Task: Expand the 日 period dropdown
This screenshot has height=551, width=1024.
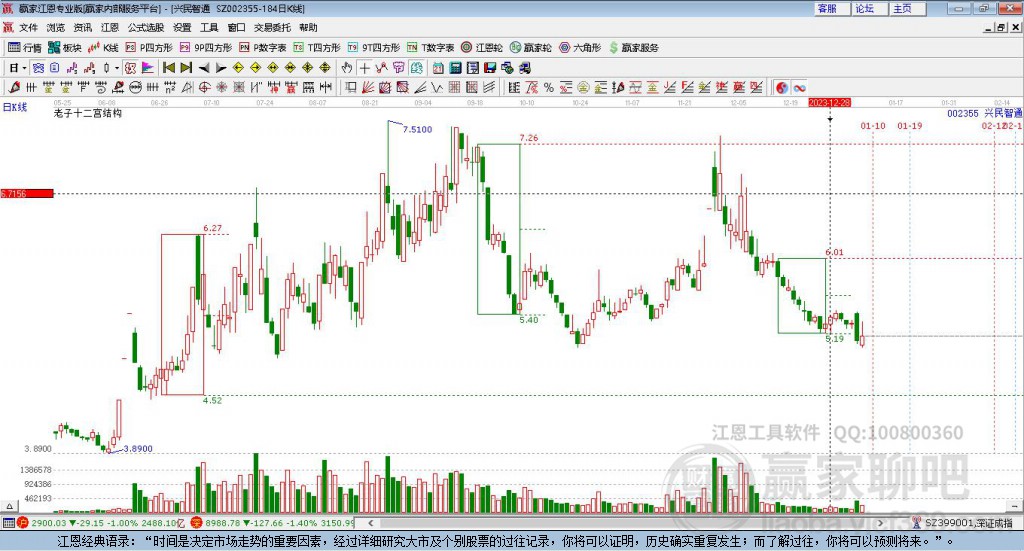Action: tap(25, 68)
